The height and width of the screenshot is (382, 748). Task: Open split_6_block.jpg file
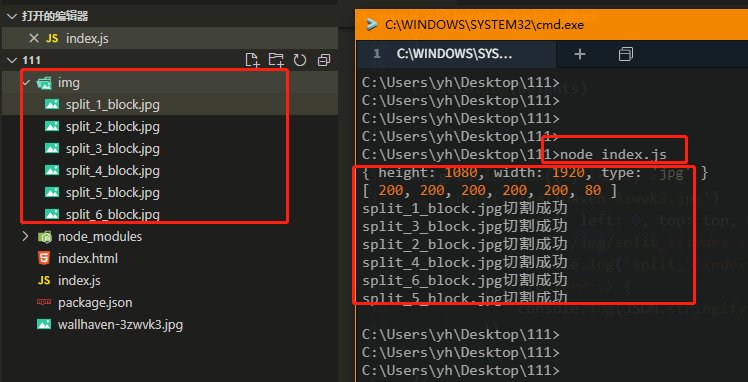point(113,215)
